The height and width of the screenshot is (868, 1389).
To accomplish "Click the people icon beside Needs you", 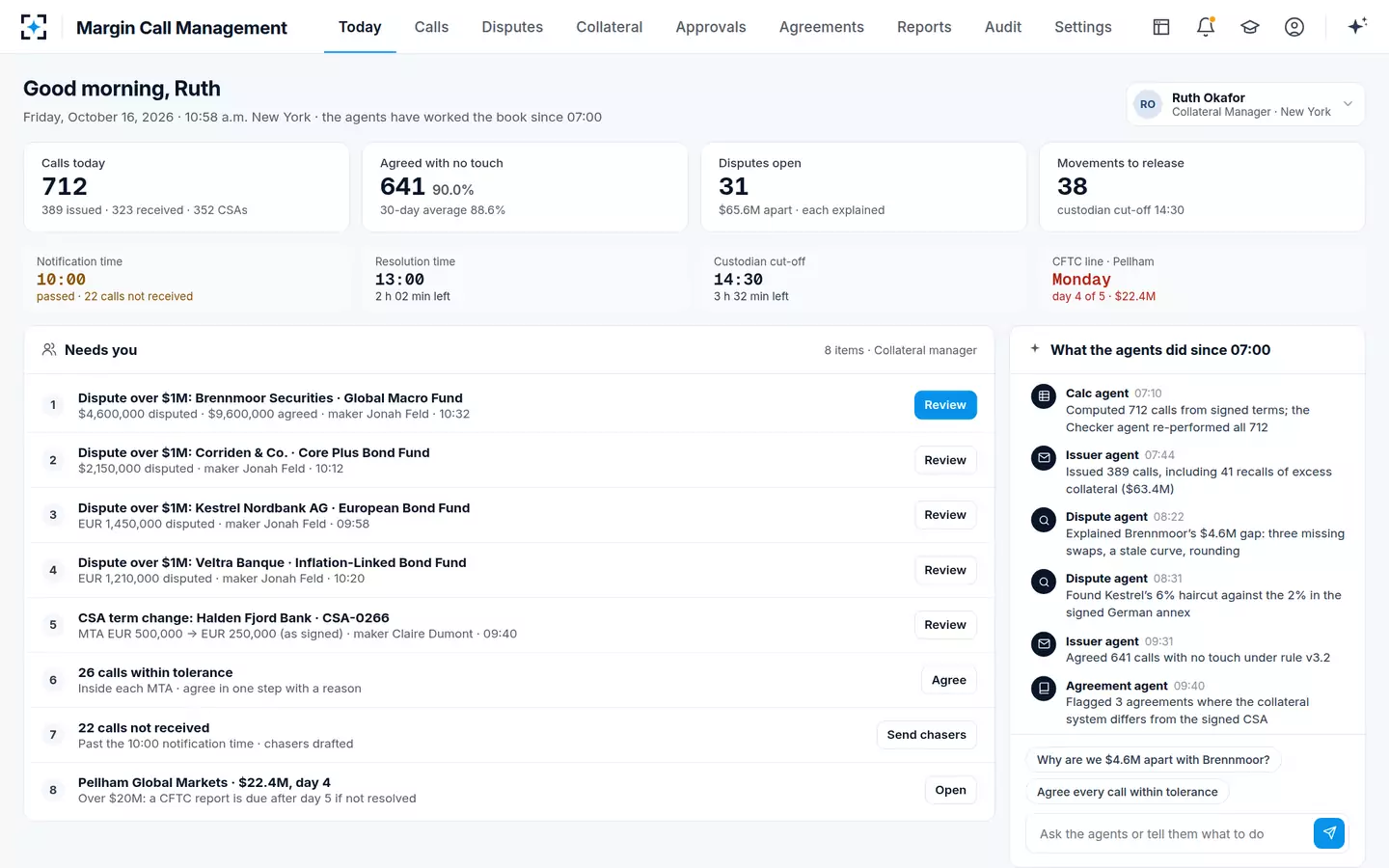I will 48,349.
